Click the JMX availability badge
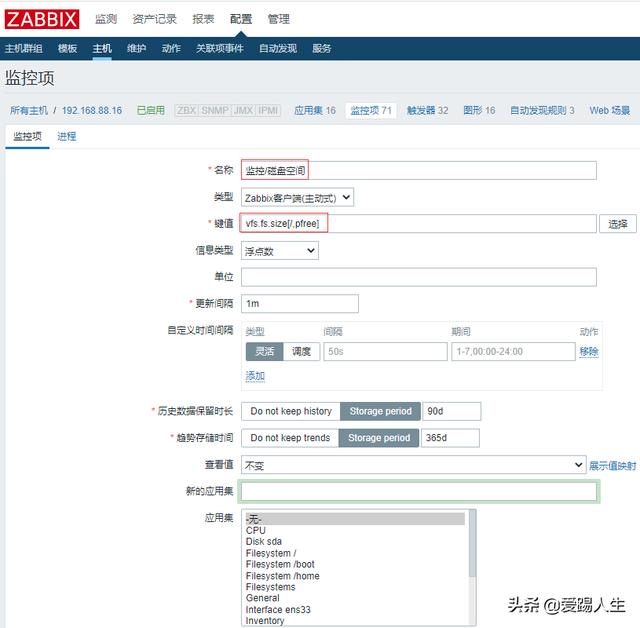The height and width of the screenshot is (628, 640). (x=243, y=111)
